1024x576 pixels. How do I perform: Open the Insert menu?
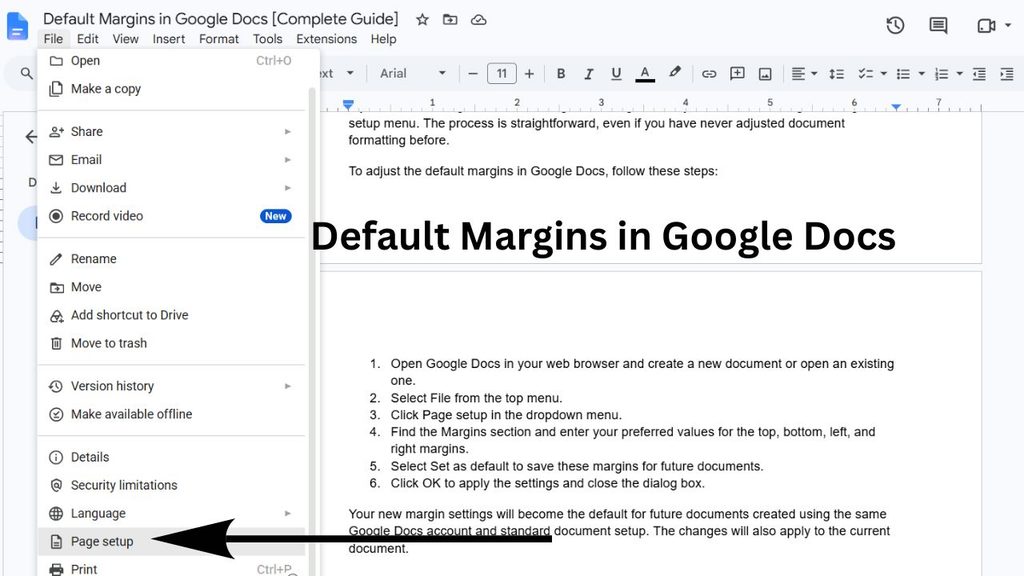click(x=168, y=39)
